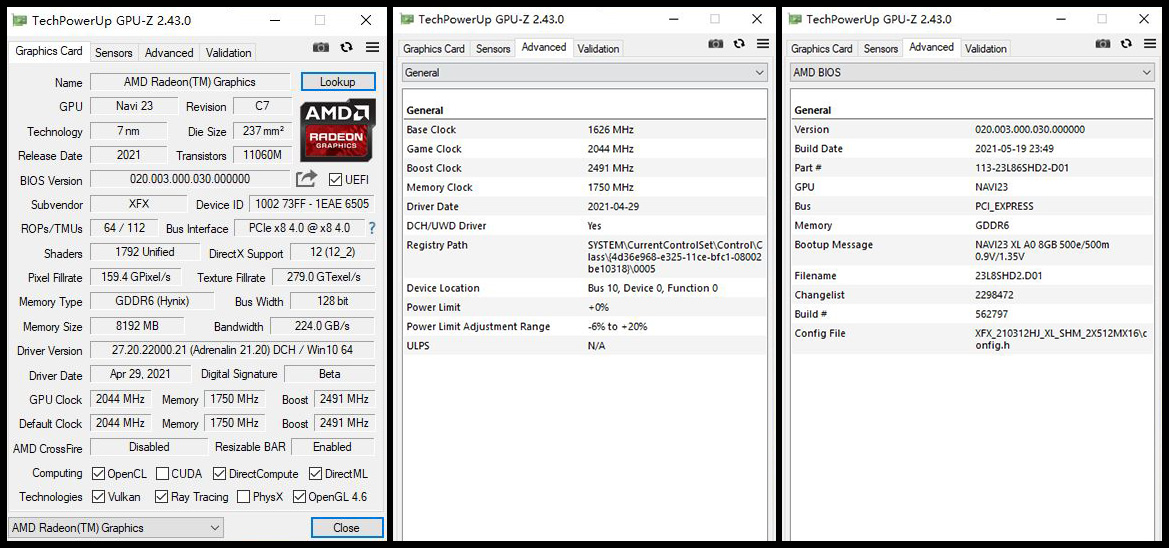
Task: Open the AMD Radeon(TM) Graphics GPU selector dropdown
Action: click(116, 528)
